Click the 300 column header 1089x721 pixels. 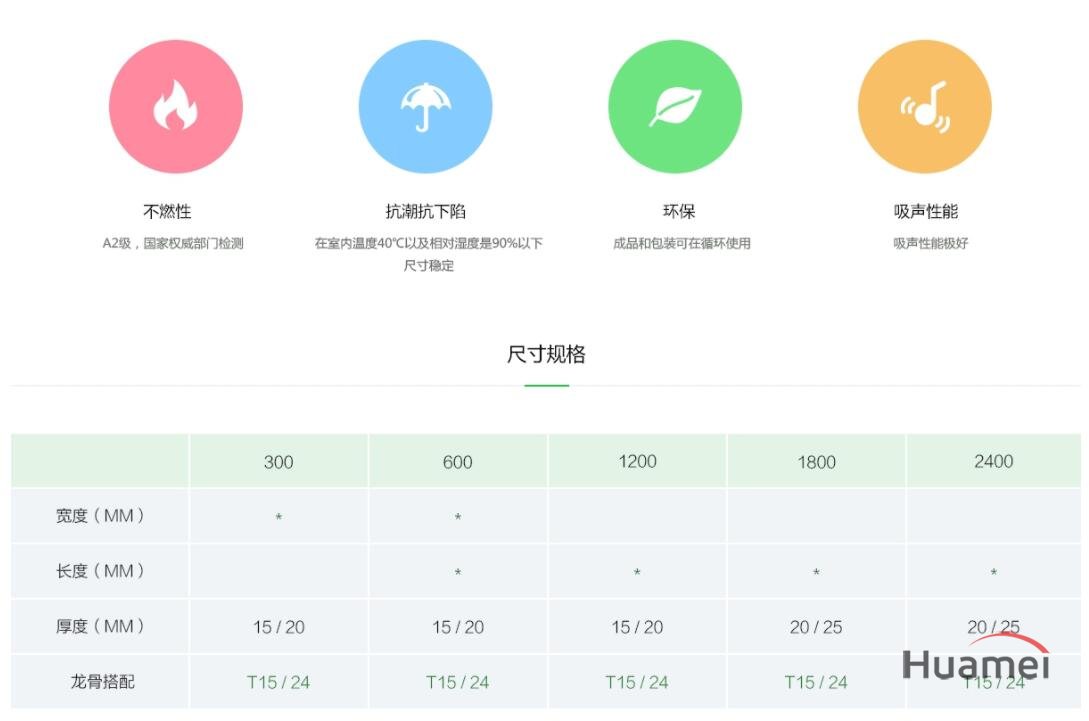coord(279,462)
